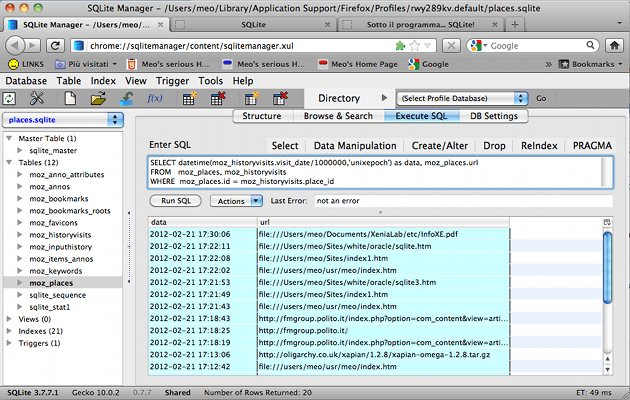Viewport: 630px width, 400px height.
Task: Click the green puzzle-piece add-on icon
Action: point(400,46)
